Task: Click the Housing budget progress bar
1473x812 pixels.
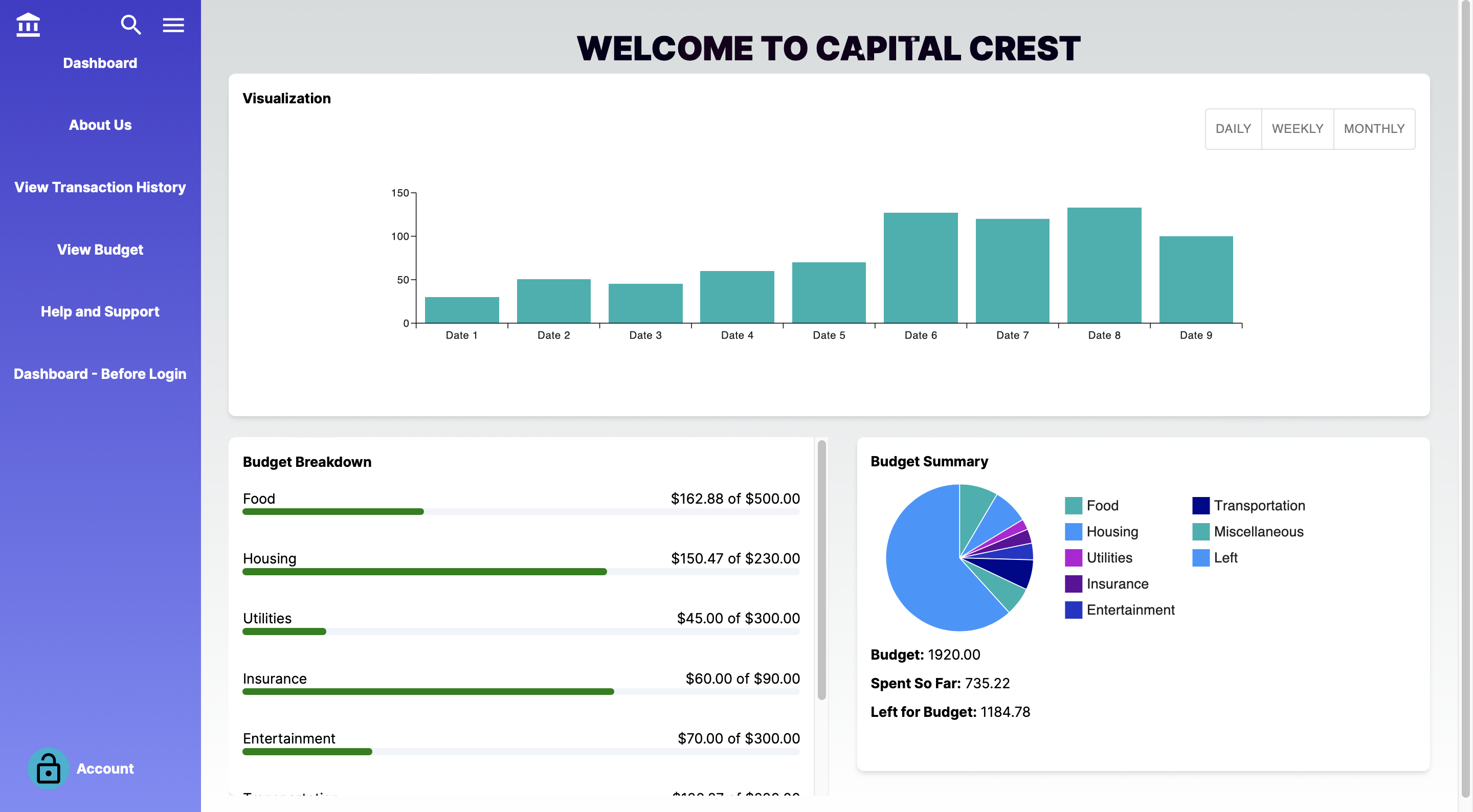Action: [x=521, y=572]
